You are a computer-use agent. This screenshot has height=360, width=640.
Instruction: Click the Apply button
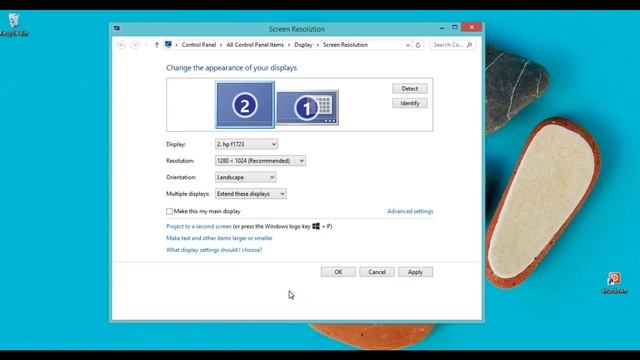(x=415, y=272)
